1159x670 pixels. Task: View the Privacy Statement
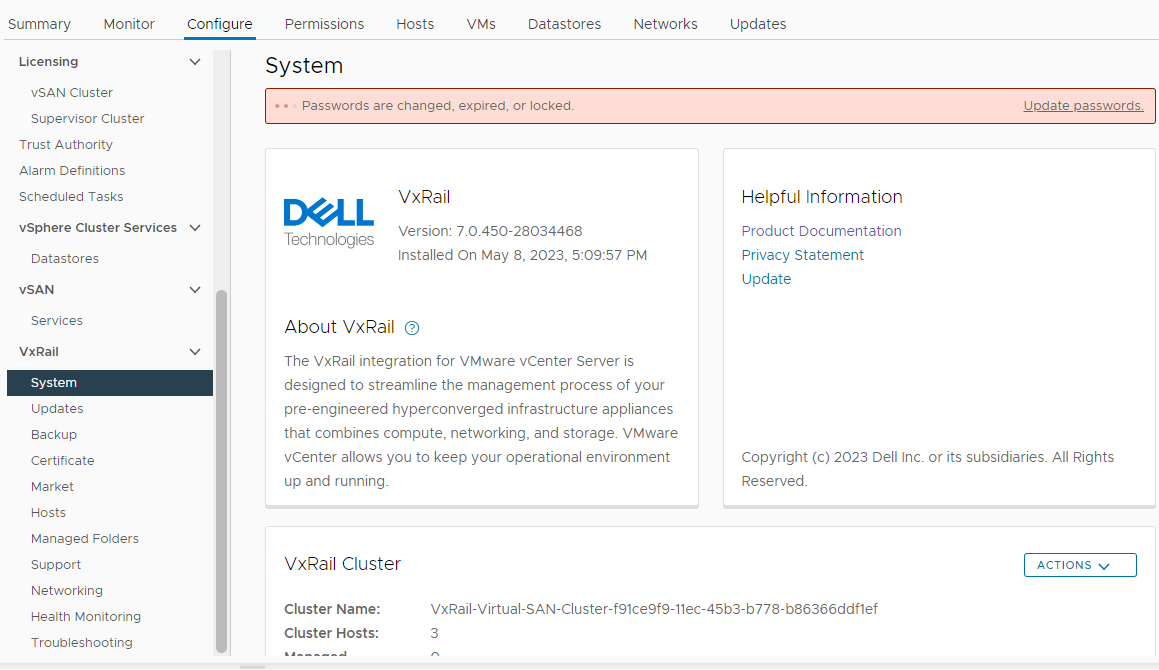(802, 255)
